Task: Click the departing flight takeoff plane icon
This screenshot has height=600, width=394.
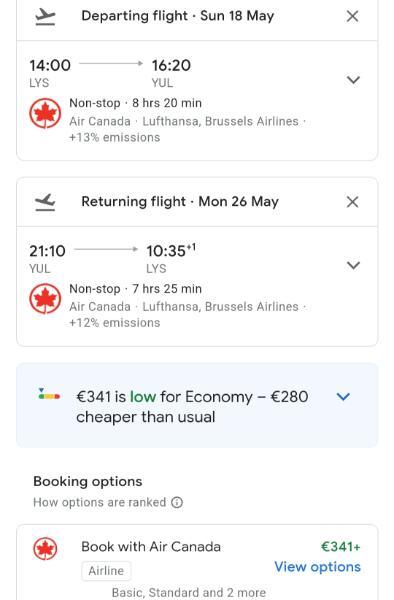Action: (45, 16)
